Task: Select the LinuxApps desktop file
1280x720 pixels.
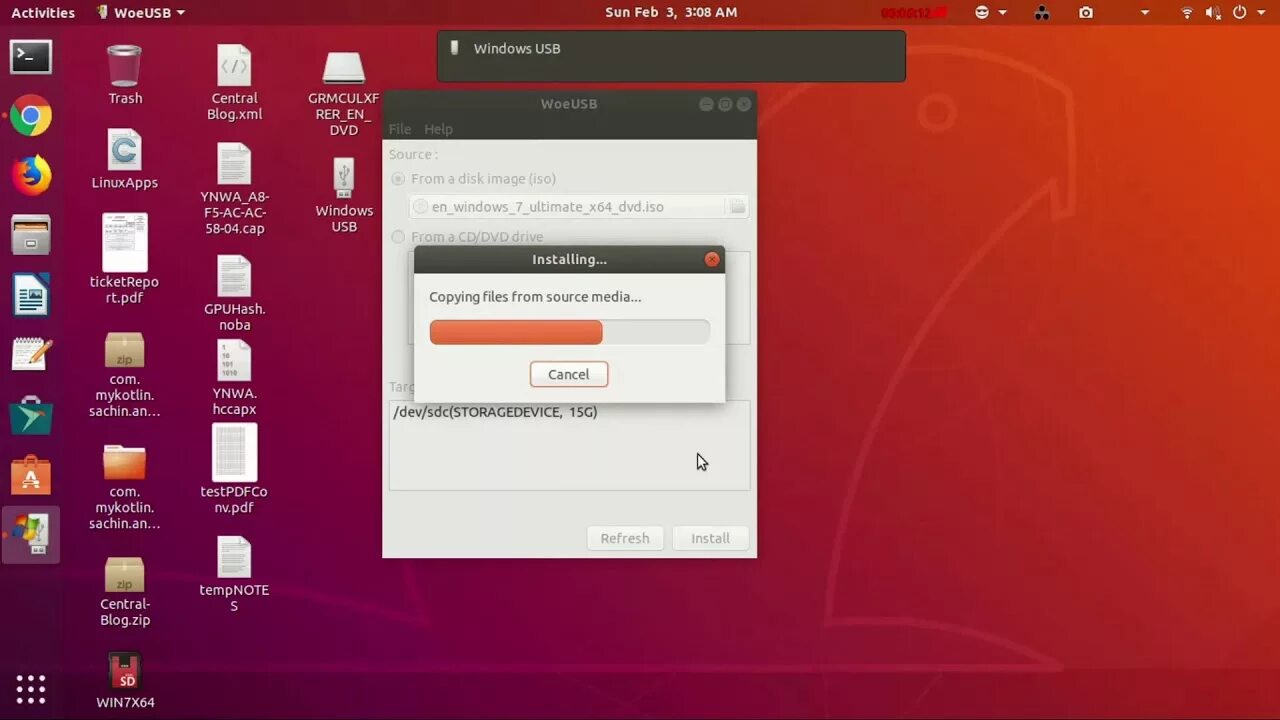Action: (x=125, y=159)
